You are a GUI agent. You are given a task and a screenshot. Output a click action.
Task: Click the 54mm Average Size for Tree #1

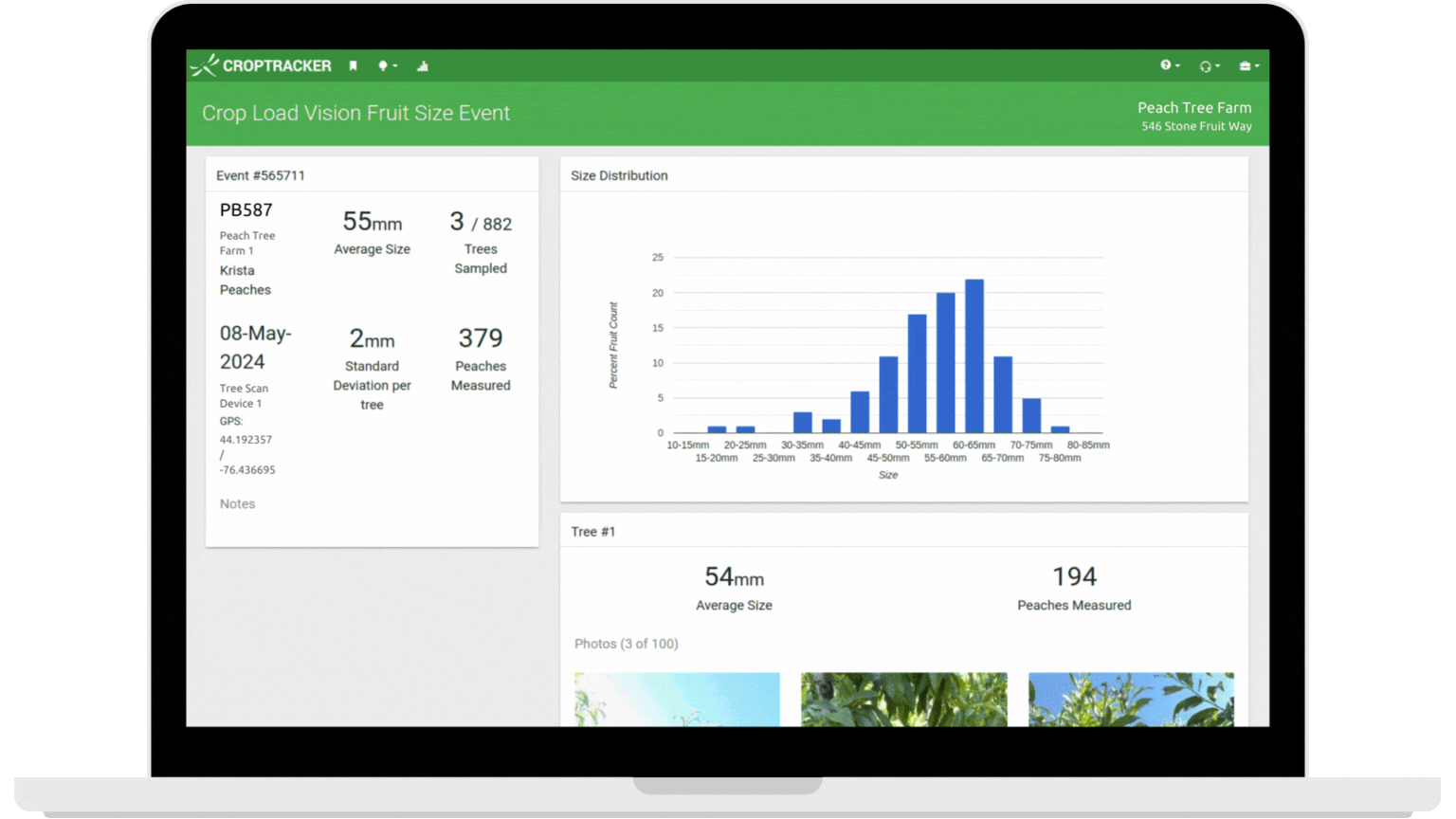(x=734, y=577)
